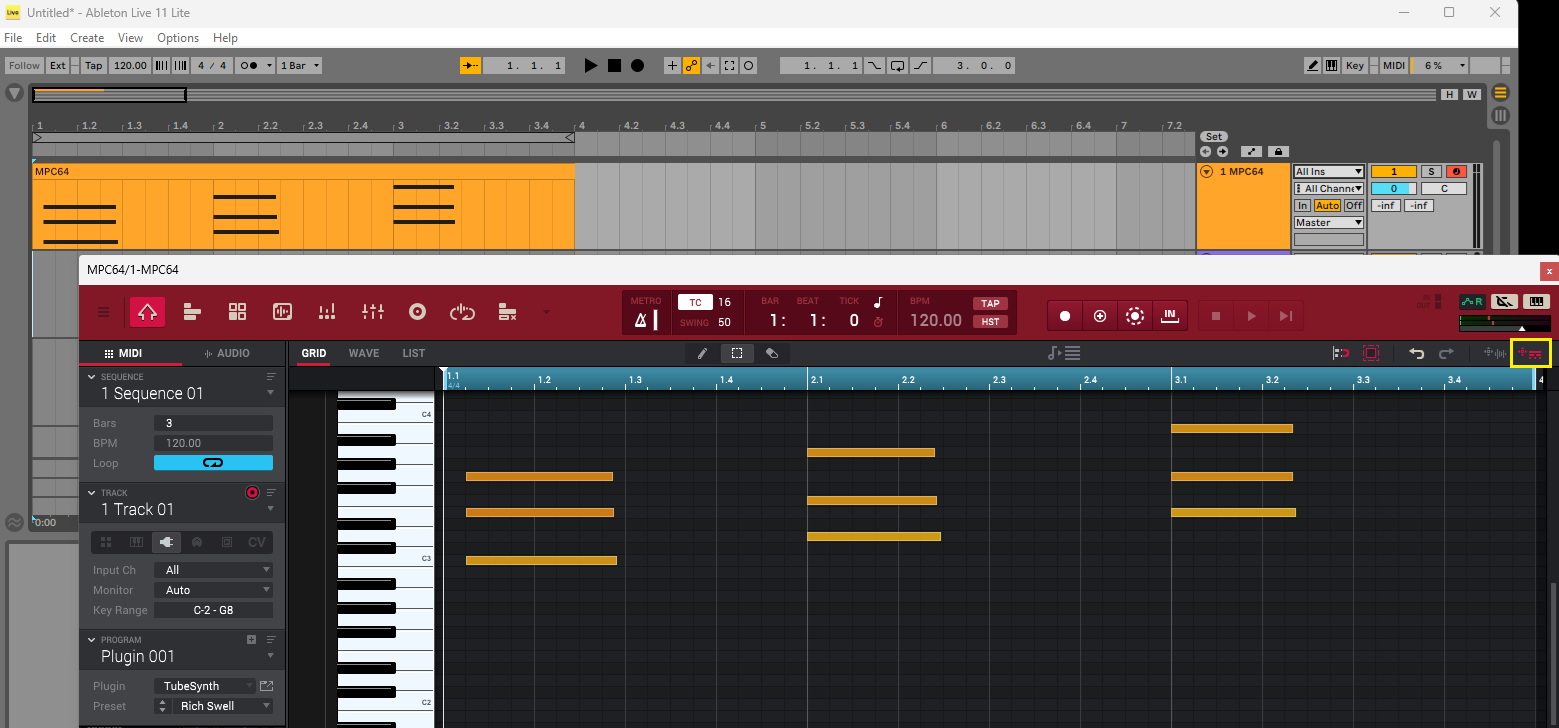The image size is (1559, 728).
Task: Select the pencil draw tool in MPC grid
Action: point(702,353)
